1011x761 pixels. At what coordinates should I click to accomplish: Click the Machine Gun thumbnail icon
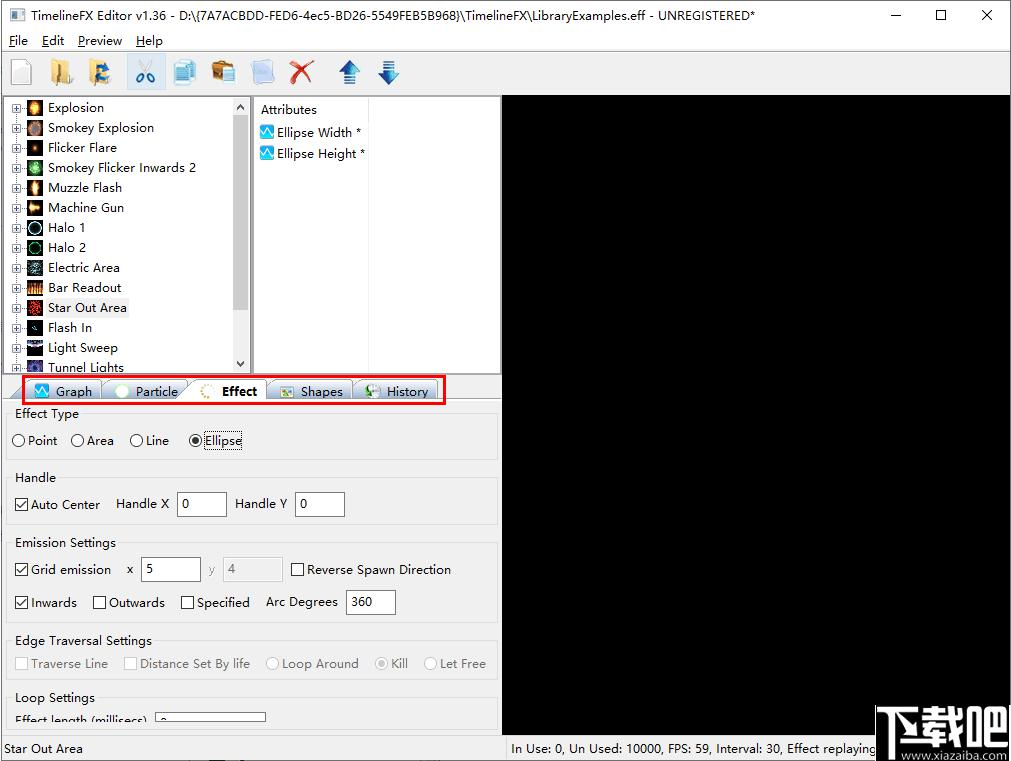pos(35,208)
